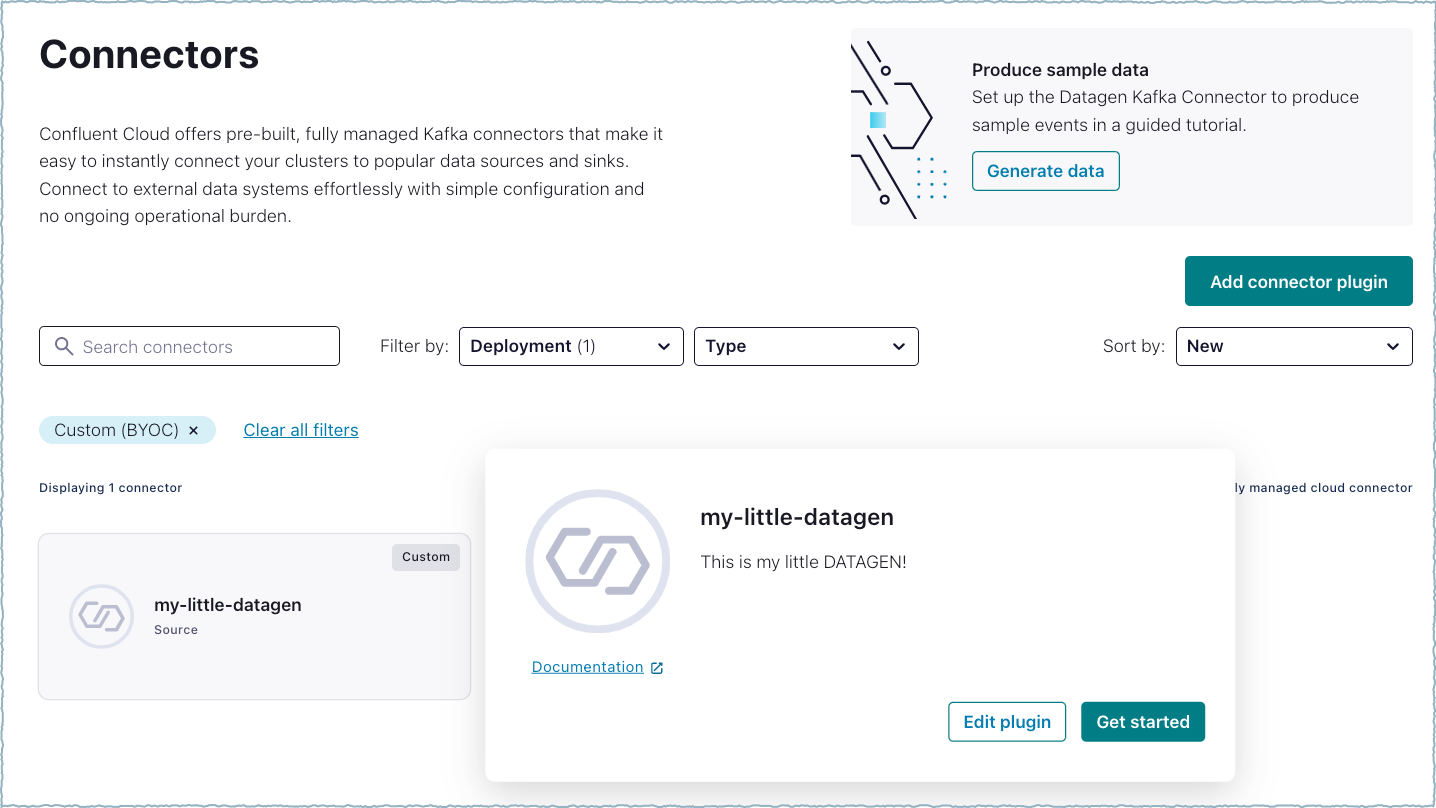Screen dimensions: 1436x808
Task: Click the Sort by chevron arrow
Action: pyautogui.click(x=1392, y=347)
